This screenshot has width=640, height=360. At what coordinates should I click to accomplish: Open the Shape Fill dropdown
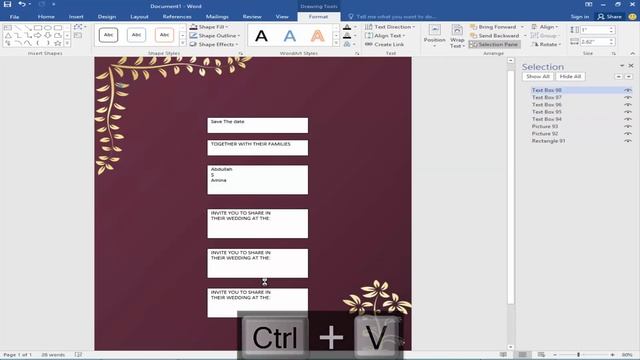tap(209, 27)
